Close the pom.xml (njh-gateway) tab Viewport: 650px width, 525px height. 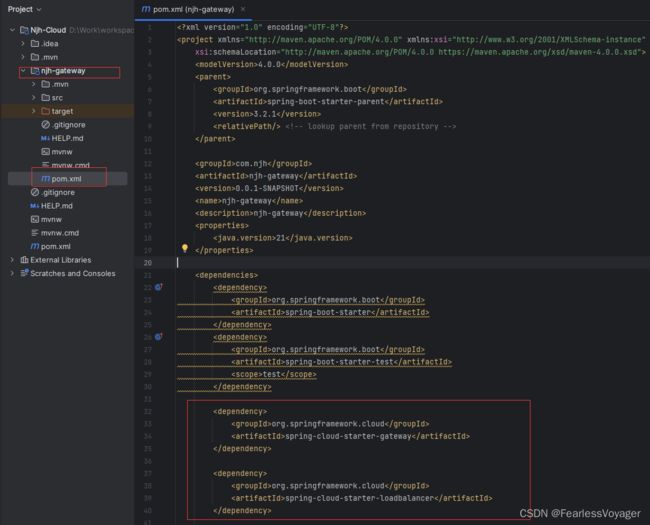[x=243, y=9]
